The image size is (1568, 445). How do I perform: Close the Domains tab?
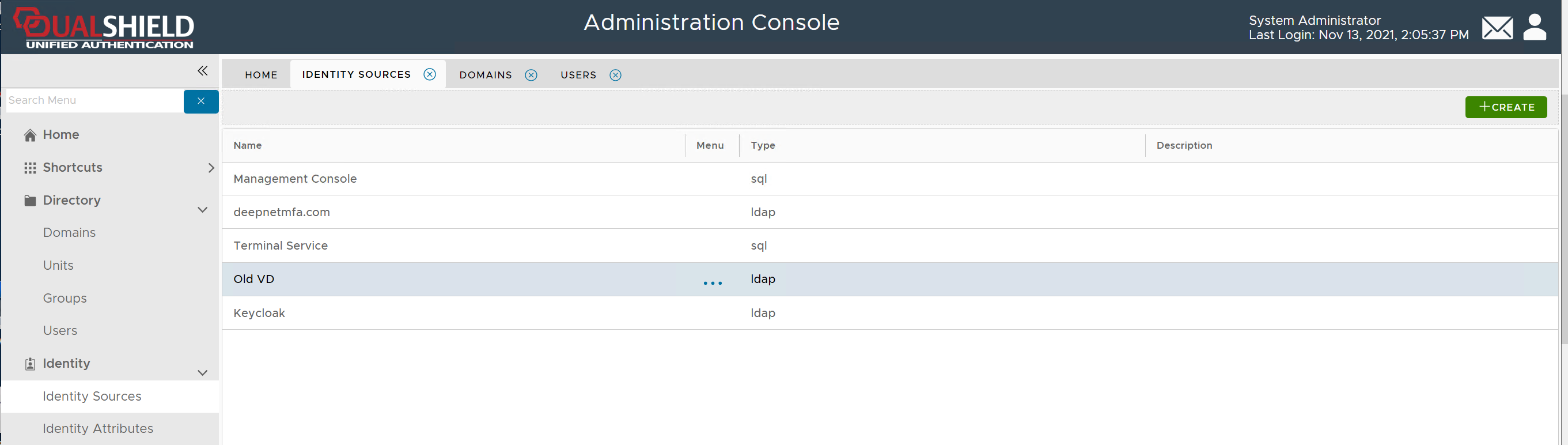[531, 75]
